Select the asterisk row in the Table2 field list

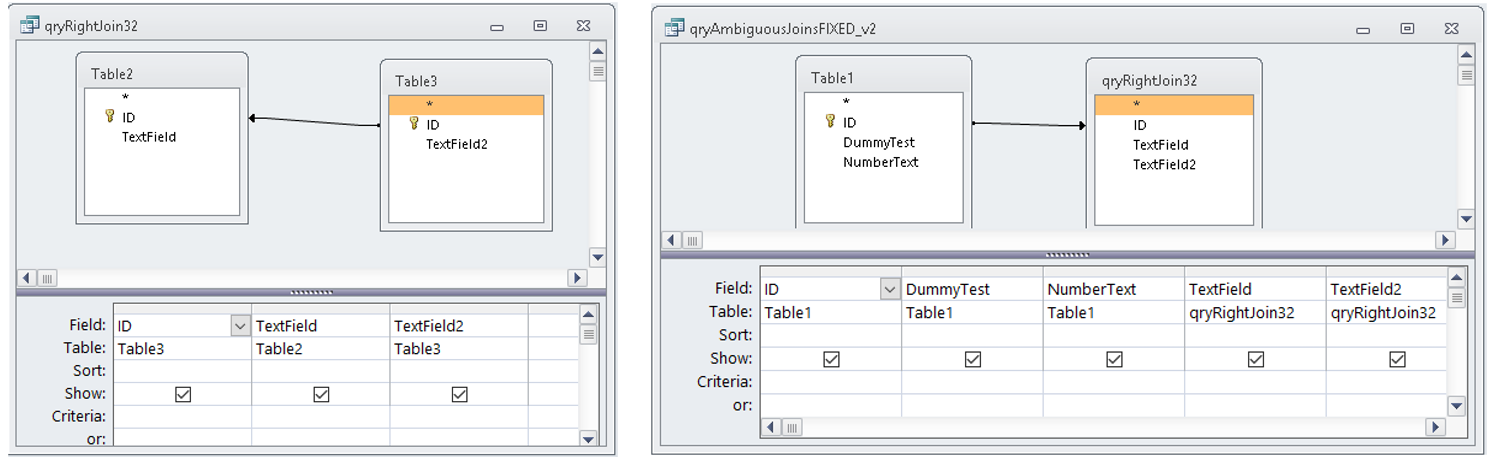pyautogui.click(x=160, y=97)
